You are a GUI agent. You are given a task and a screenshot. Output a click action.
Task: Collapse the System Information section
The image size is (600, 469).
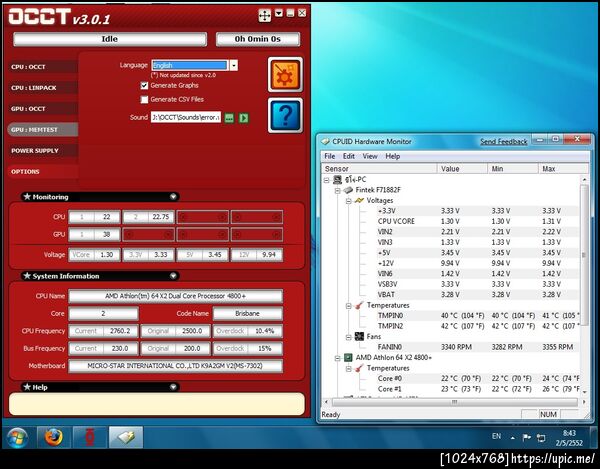173,276
